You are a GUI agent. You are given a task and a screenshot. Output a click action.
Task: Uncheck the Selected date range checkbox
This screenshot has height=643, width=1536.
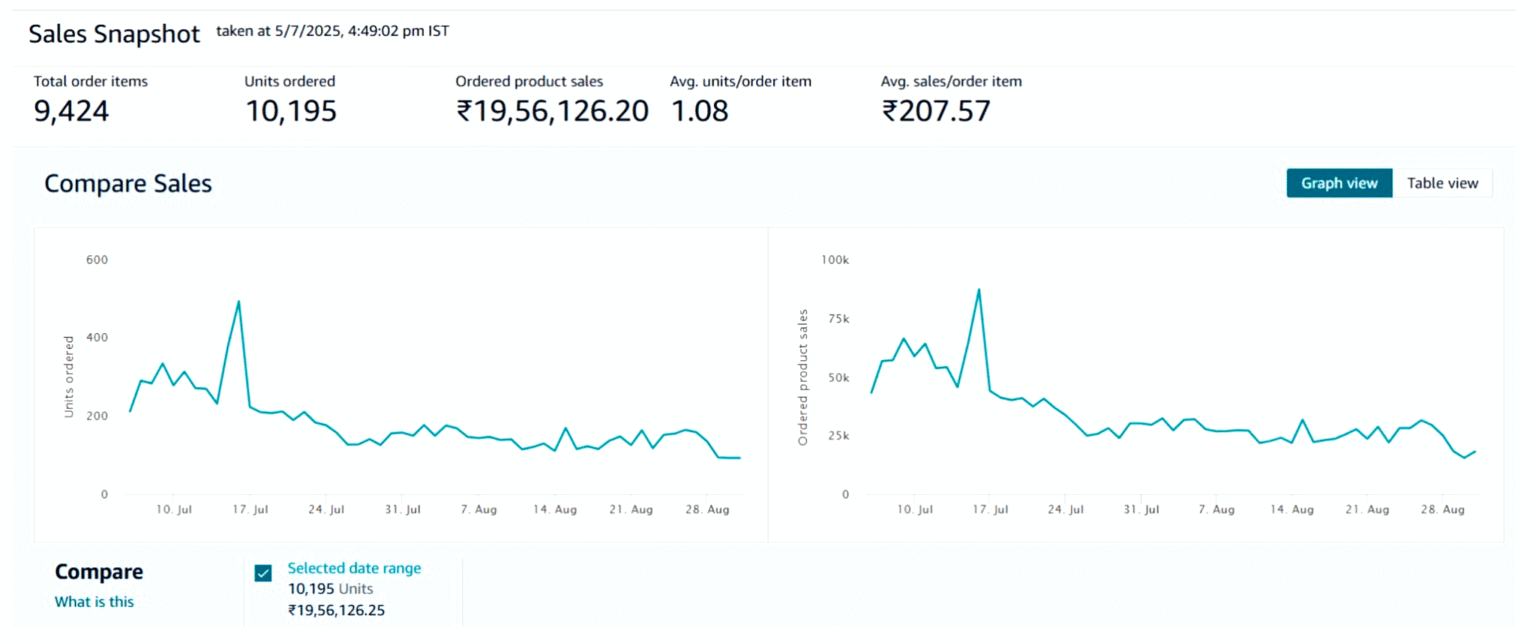(263, 573)
